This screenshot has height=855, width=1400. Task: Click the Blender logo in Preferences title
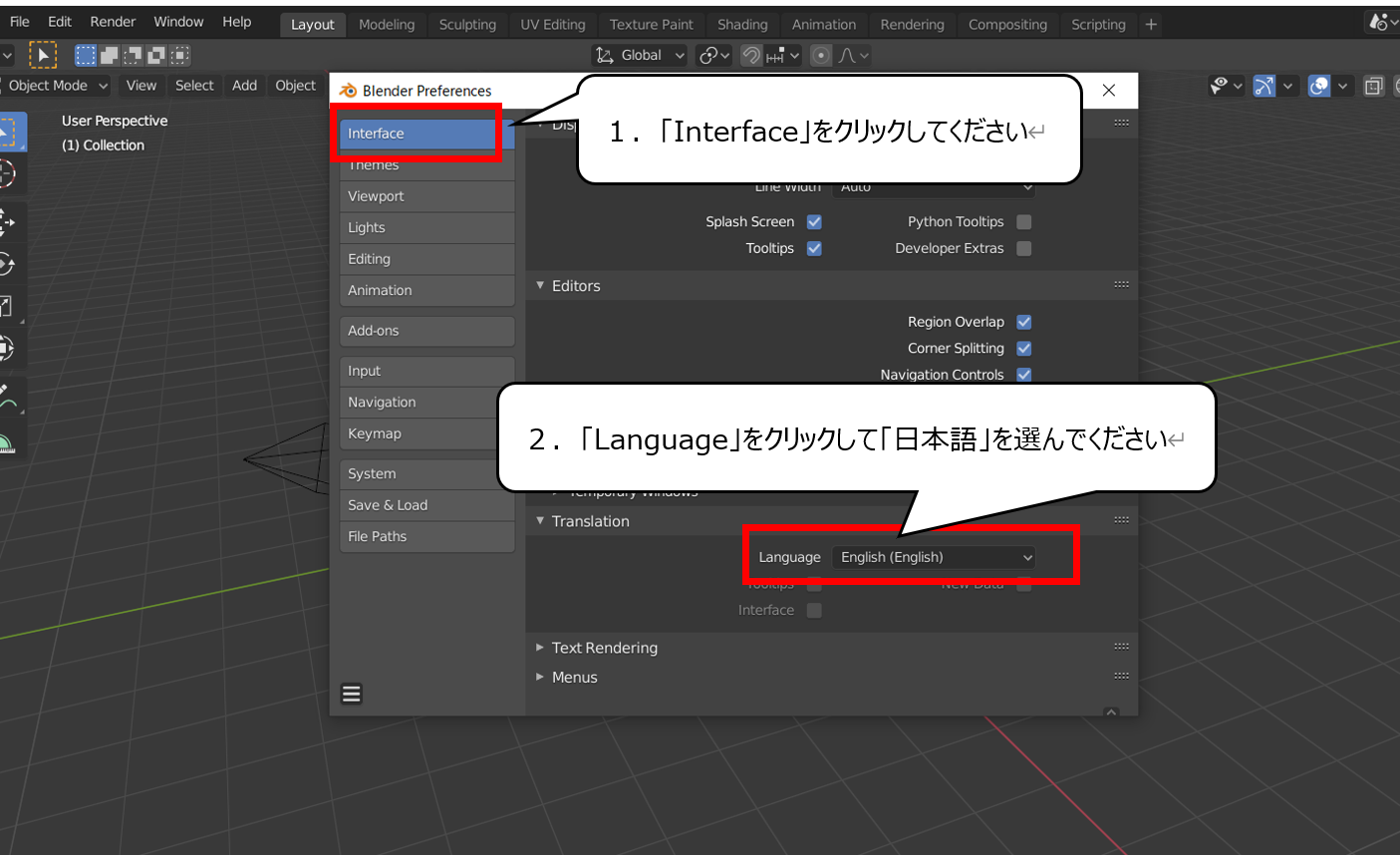coord(348,91)
